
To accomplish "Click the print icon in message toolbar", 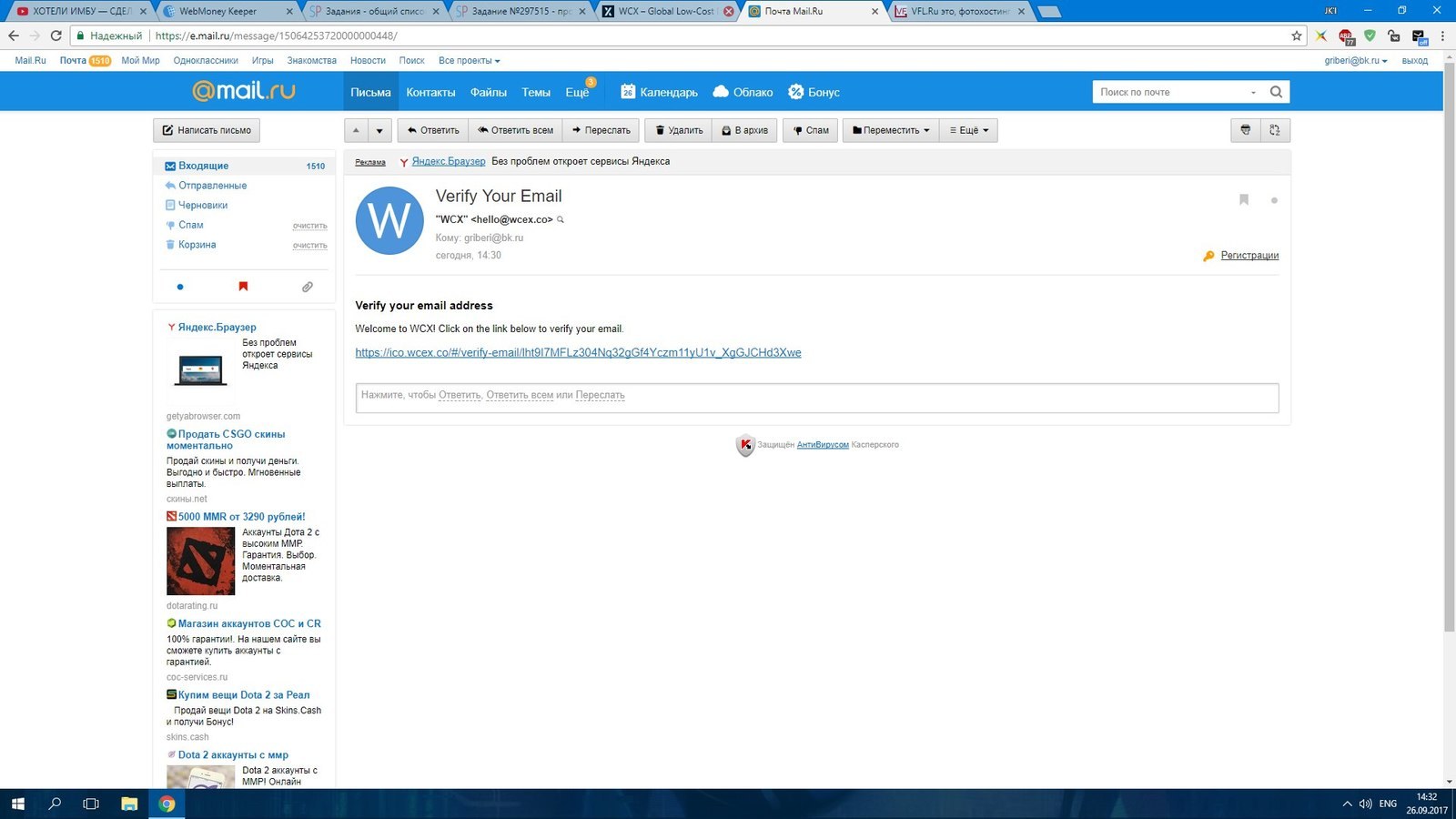I will pos(1246,130).
